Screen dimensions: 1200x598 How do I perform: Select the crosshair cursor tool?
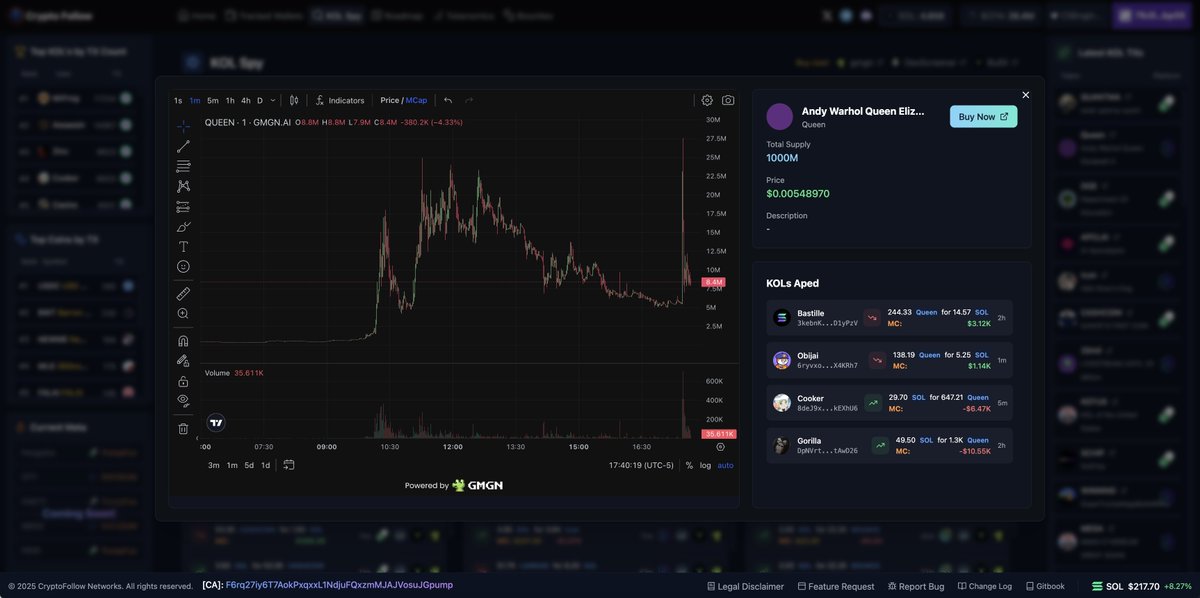click(x=183, y=127)
